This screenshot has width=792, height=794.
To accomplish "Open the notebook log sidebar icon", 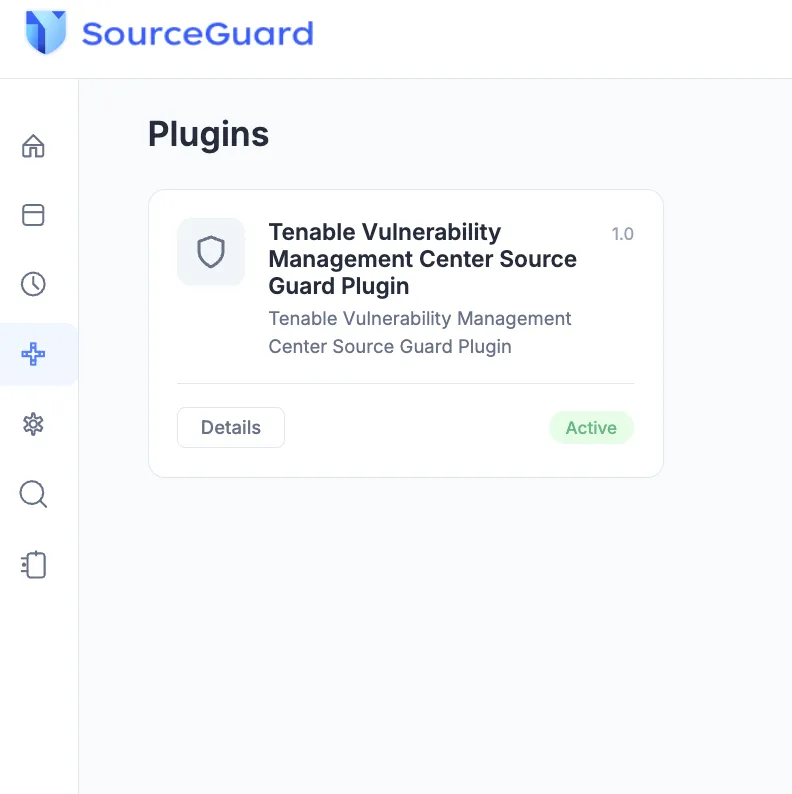I will (x=33, y=565).
